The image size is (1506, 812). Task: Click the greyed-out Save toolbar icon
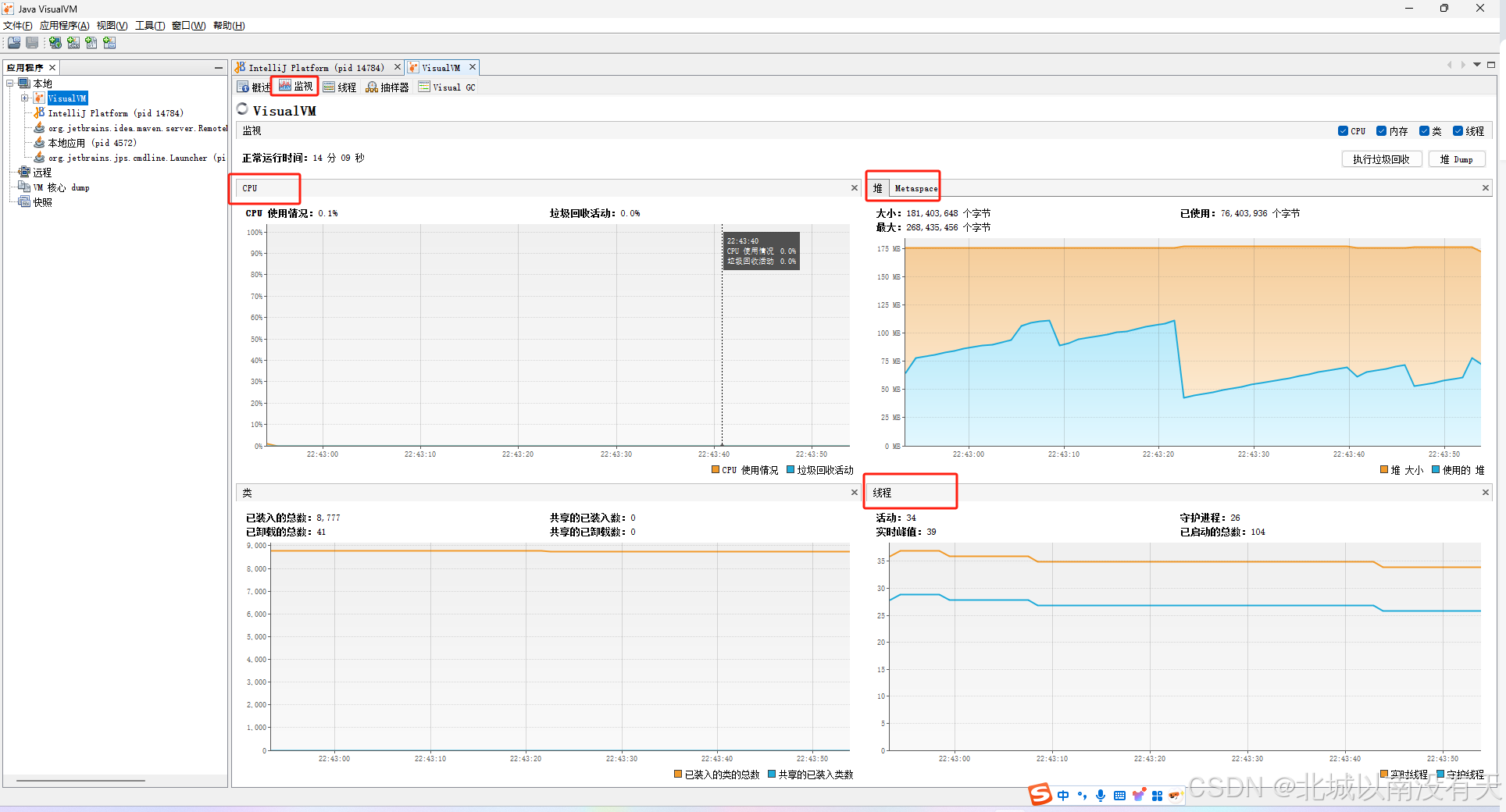tap(32, 43)
